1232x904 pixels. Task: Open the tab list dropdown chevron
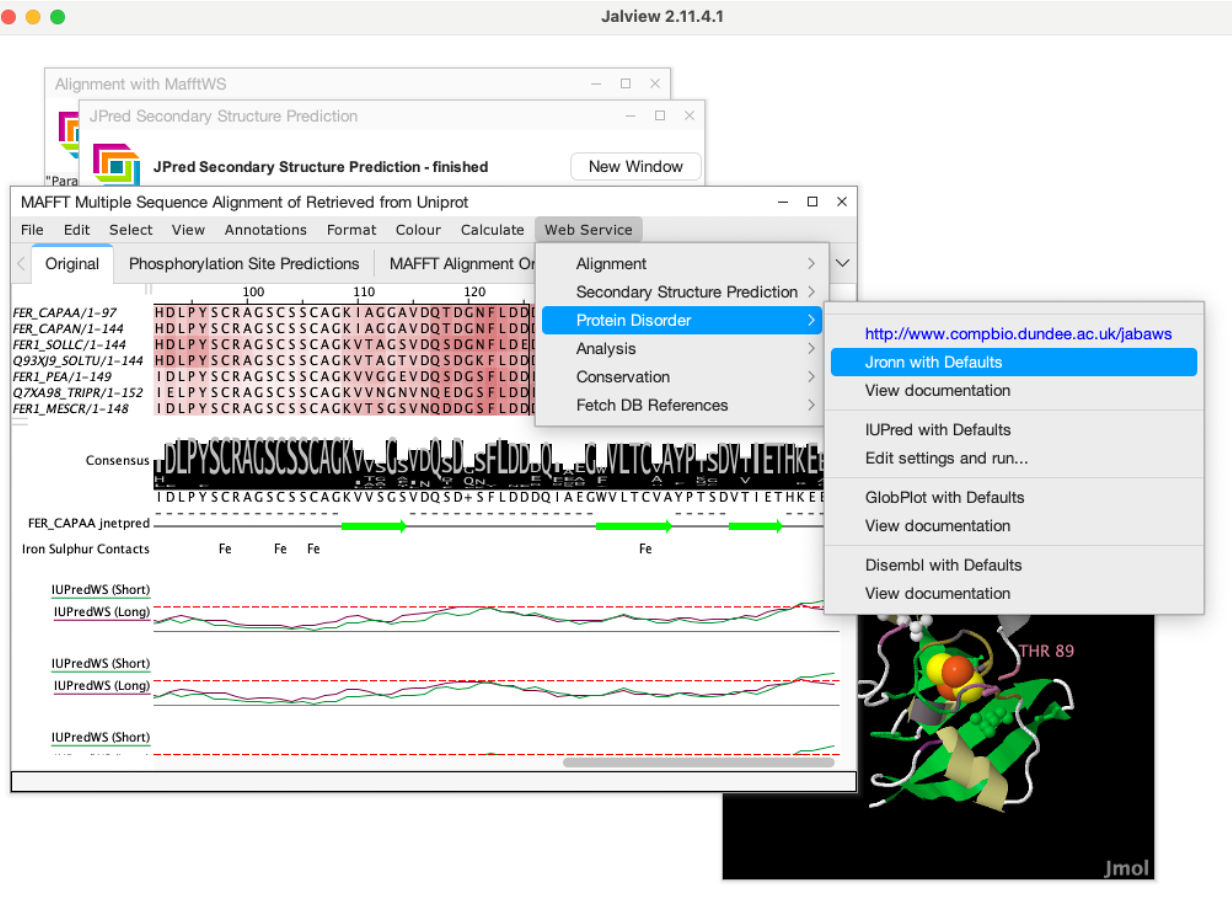point(843,264)
